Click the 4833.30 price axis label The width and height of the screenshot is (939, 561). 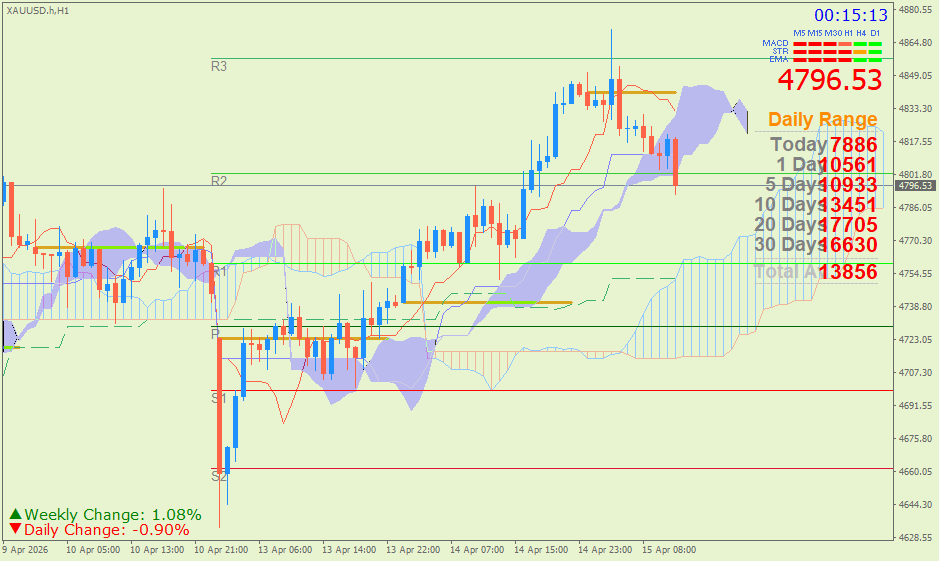click(x=915, y=108)
